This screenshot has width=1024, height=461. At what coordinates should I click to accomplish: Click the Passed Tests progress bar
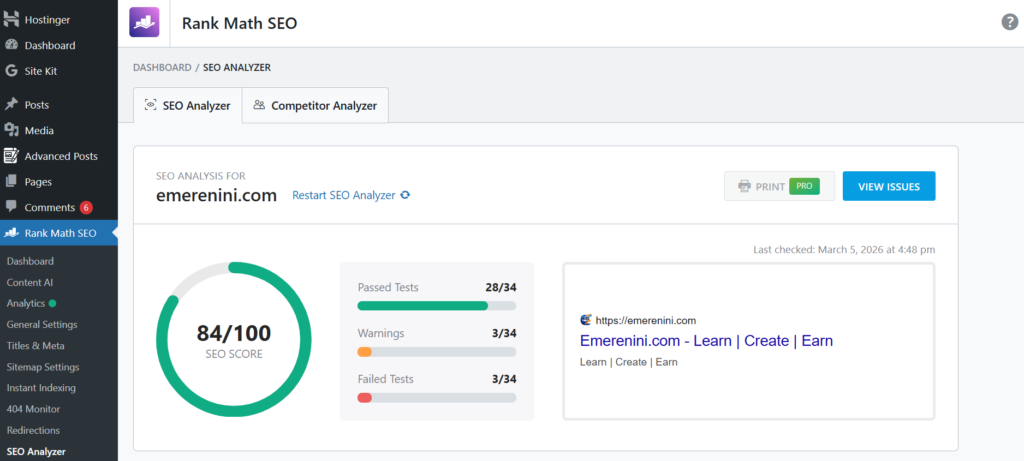coord(437,306)
